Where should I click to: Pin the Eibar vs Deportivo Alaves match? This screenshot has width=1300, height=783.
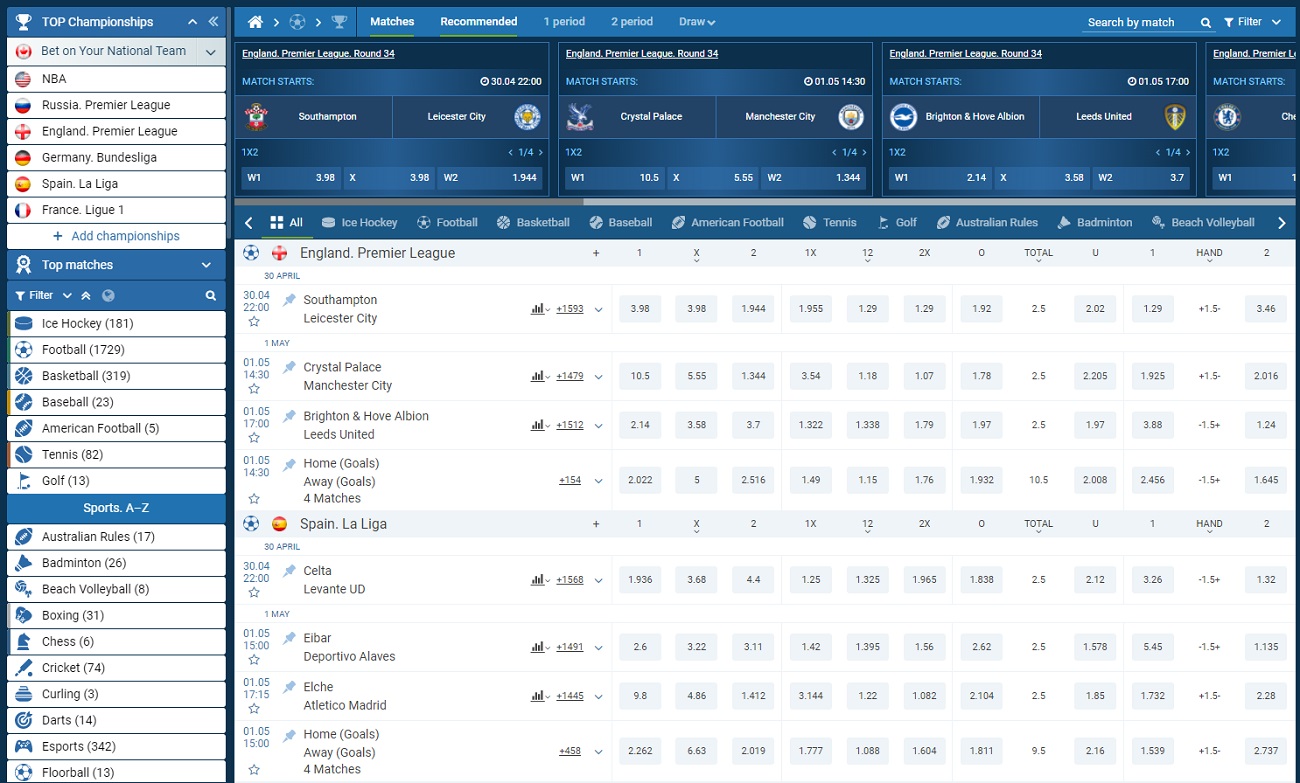(x=290, y=638)
